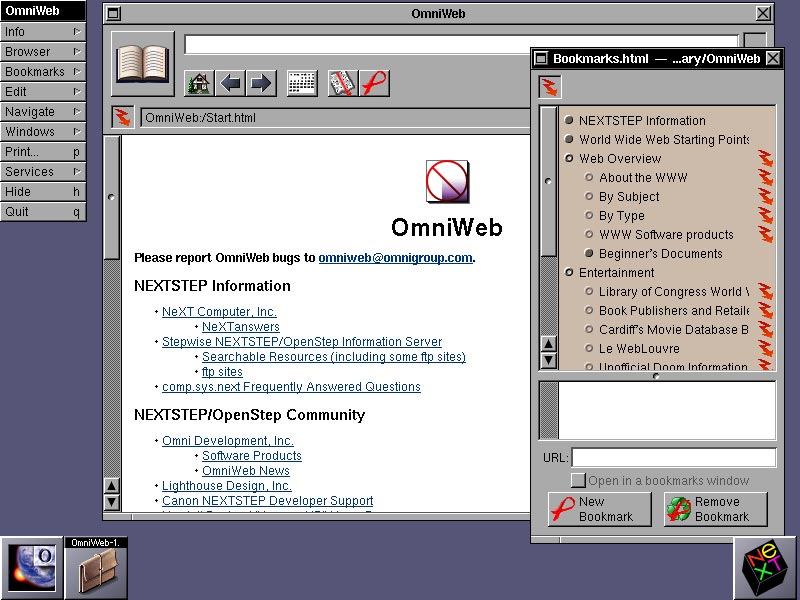Screen dimensions: 800x600
Task: Click the open book logo icon
Action: coord(143,64)
